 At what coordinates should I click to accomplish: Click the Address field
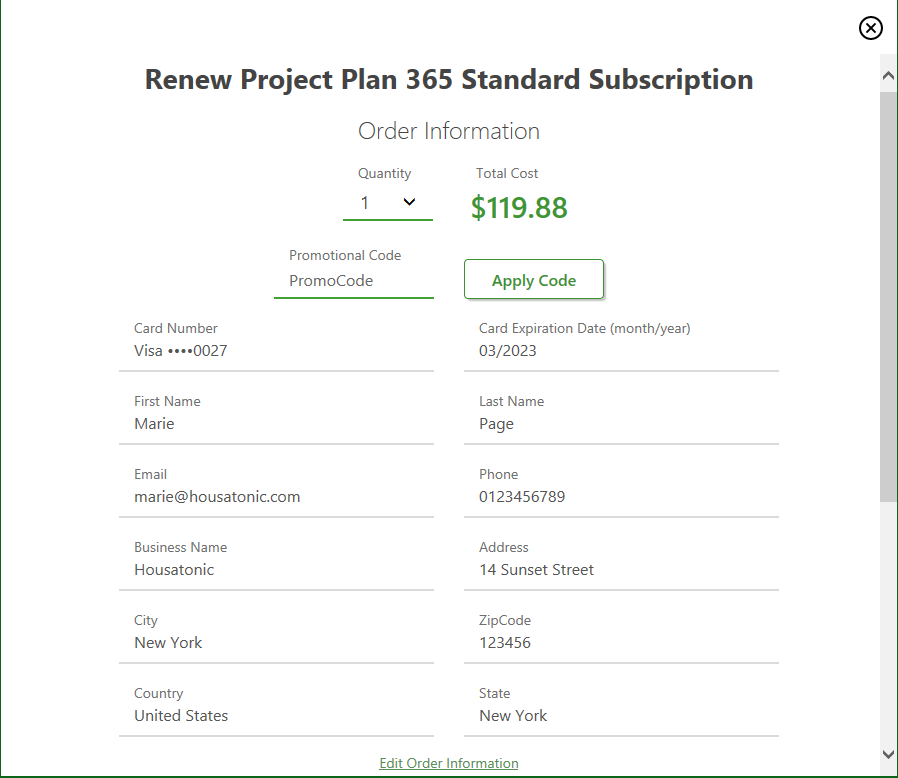pyautogui.click(x=621, y=570)
